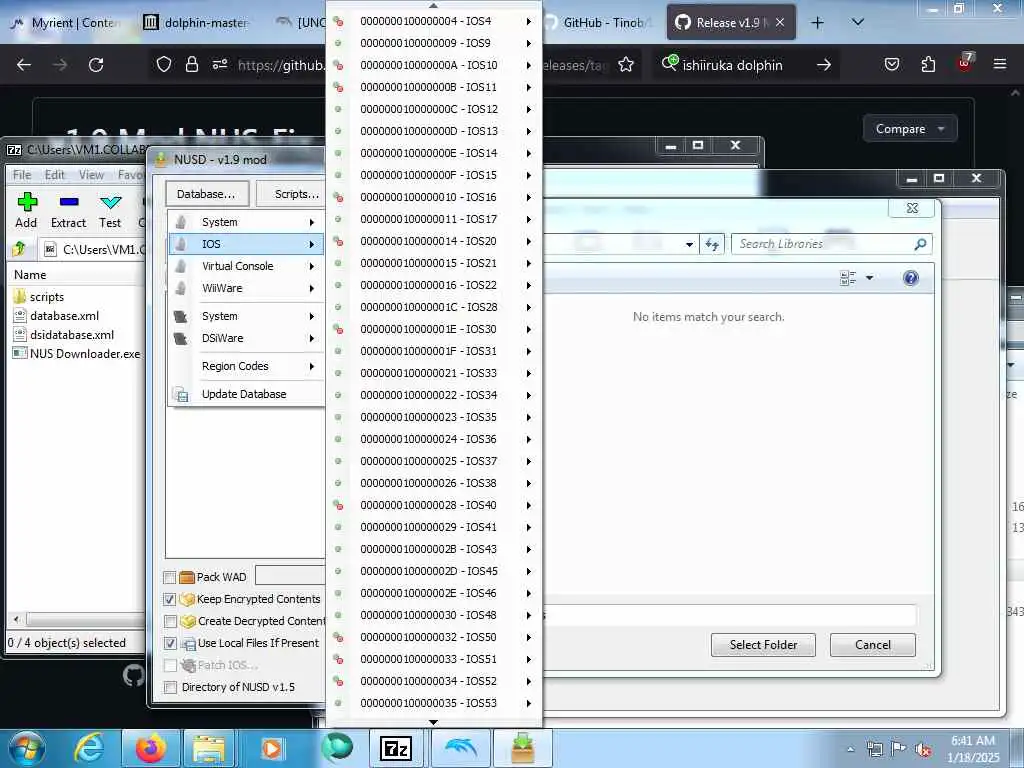Switch to the Myrient Firefox tab
1024x768 pixels.
(66, 23)
